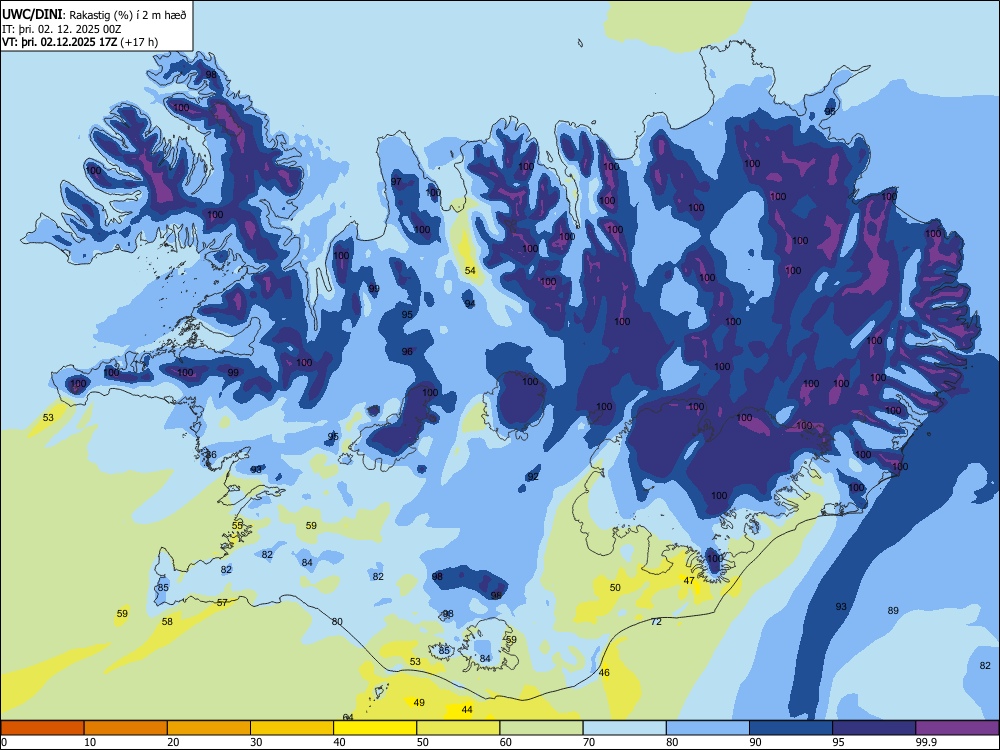Click the map value '92'
This screenshot has height=750, width=1000.
(533, 477)
